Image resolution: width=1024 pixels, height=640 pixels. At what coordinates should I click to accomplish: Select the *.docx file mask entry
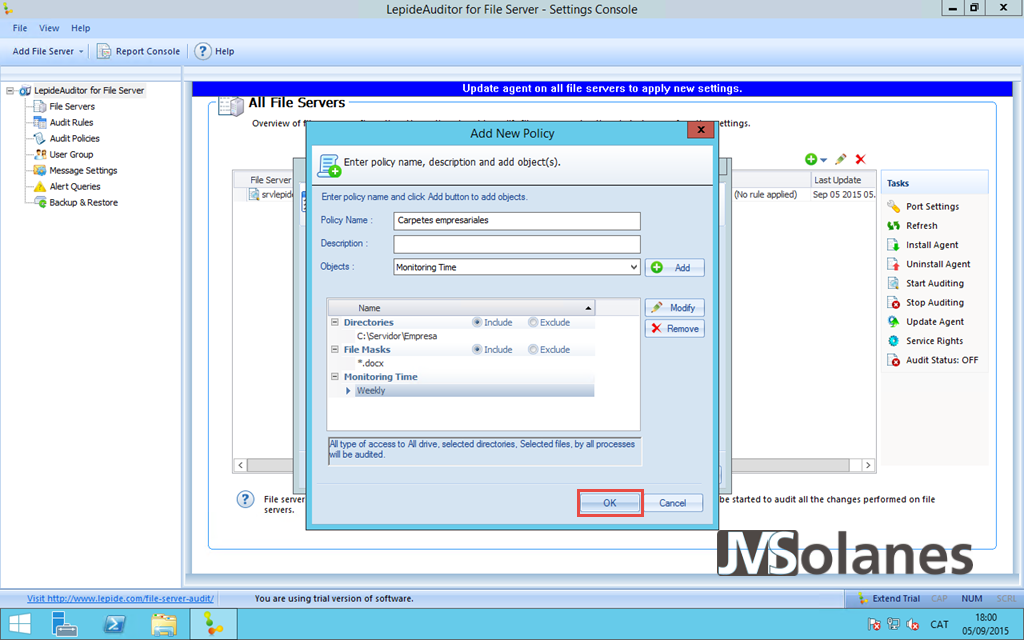370,363
